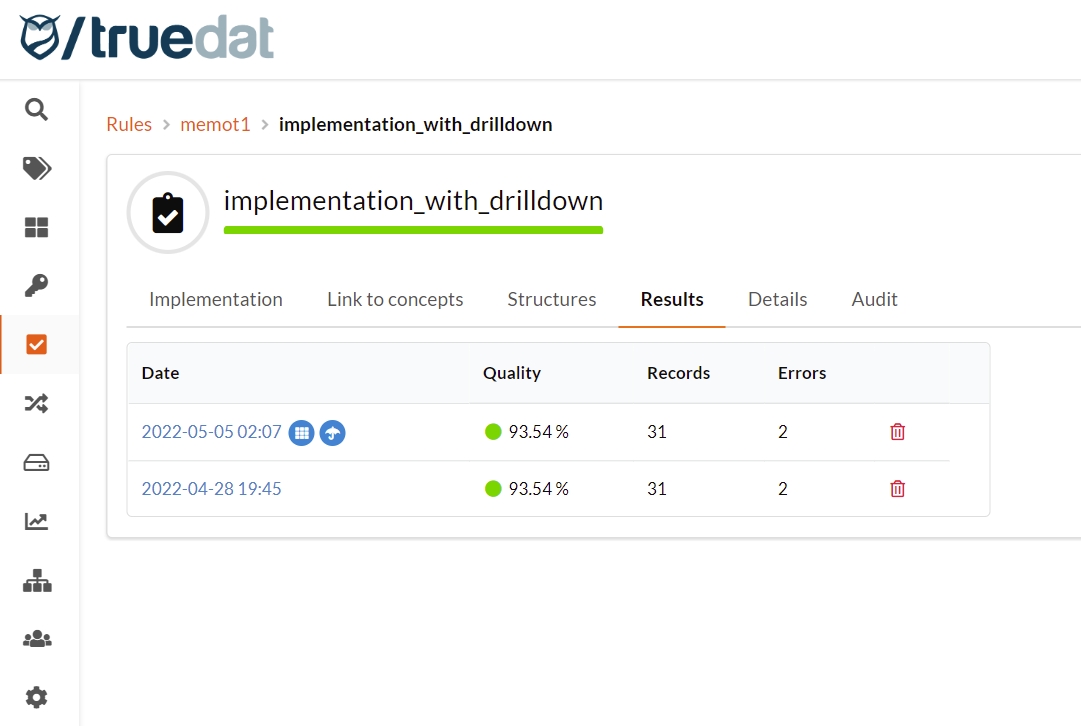The height and width of the screenshot is (726, 1081).
Task: Delete the 2022-04-28 19:45 result
Action: (898, 489)
